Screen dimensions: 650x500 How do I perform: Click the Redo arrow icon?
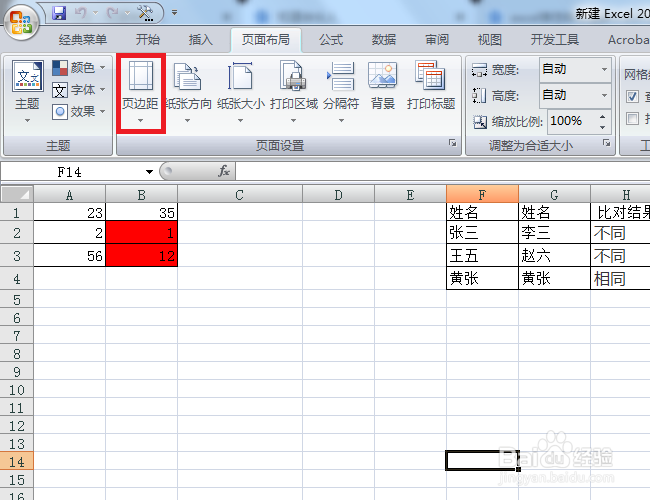click(113, 13)
